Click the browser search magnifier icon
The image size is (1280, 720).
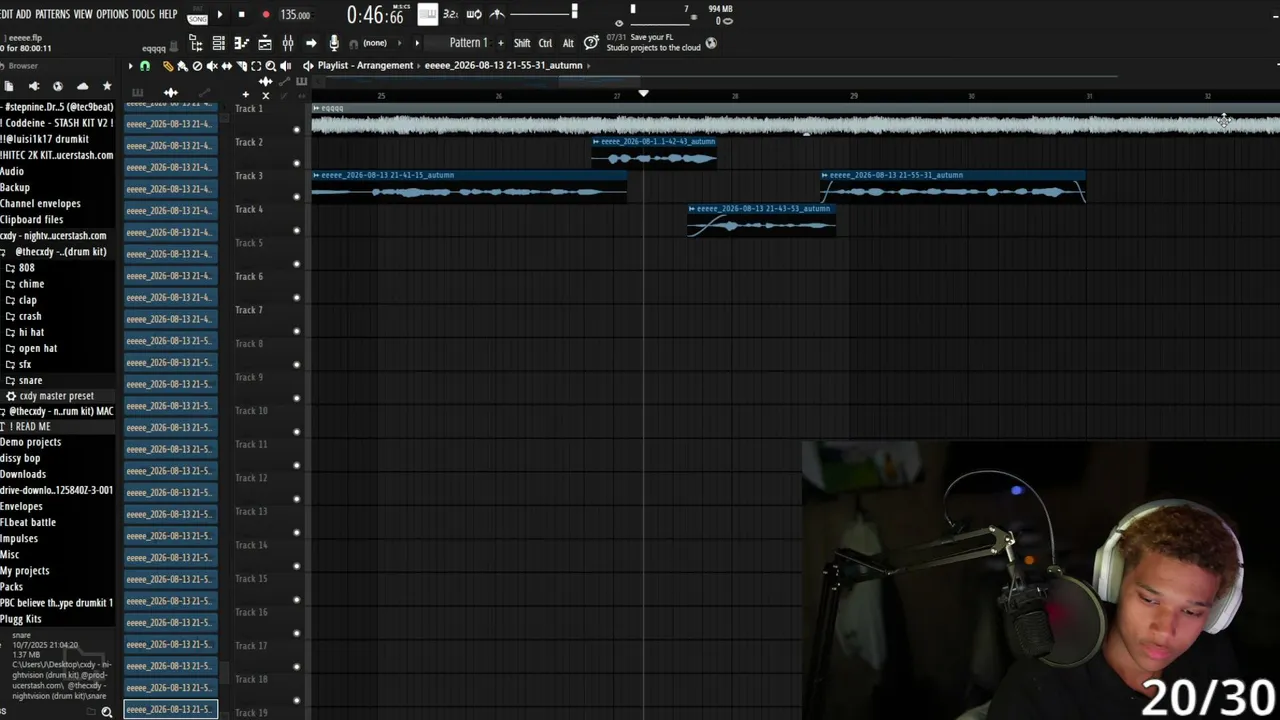pos(106,712)
